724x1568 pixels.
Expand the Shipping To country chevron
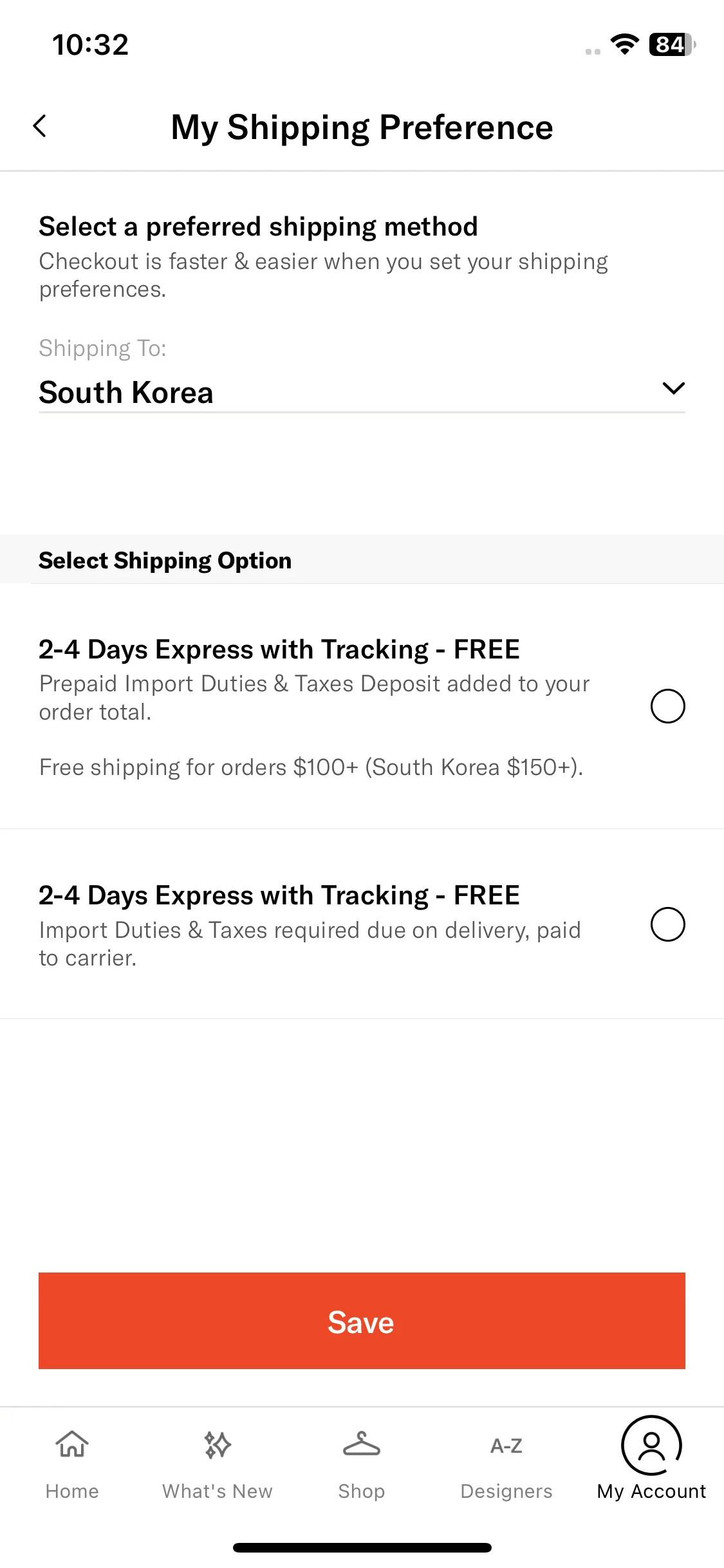coord(673,388)
